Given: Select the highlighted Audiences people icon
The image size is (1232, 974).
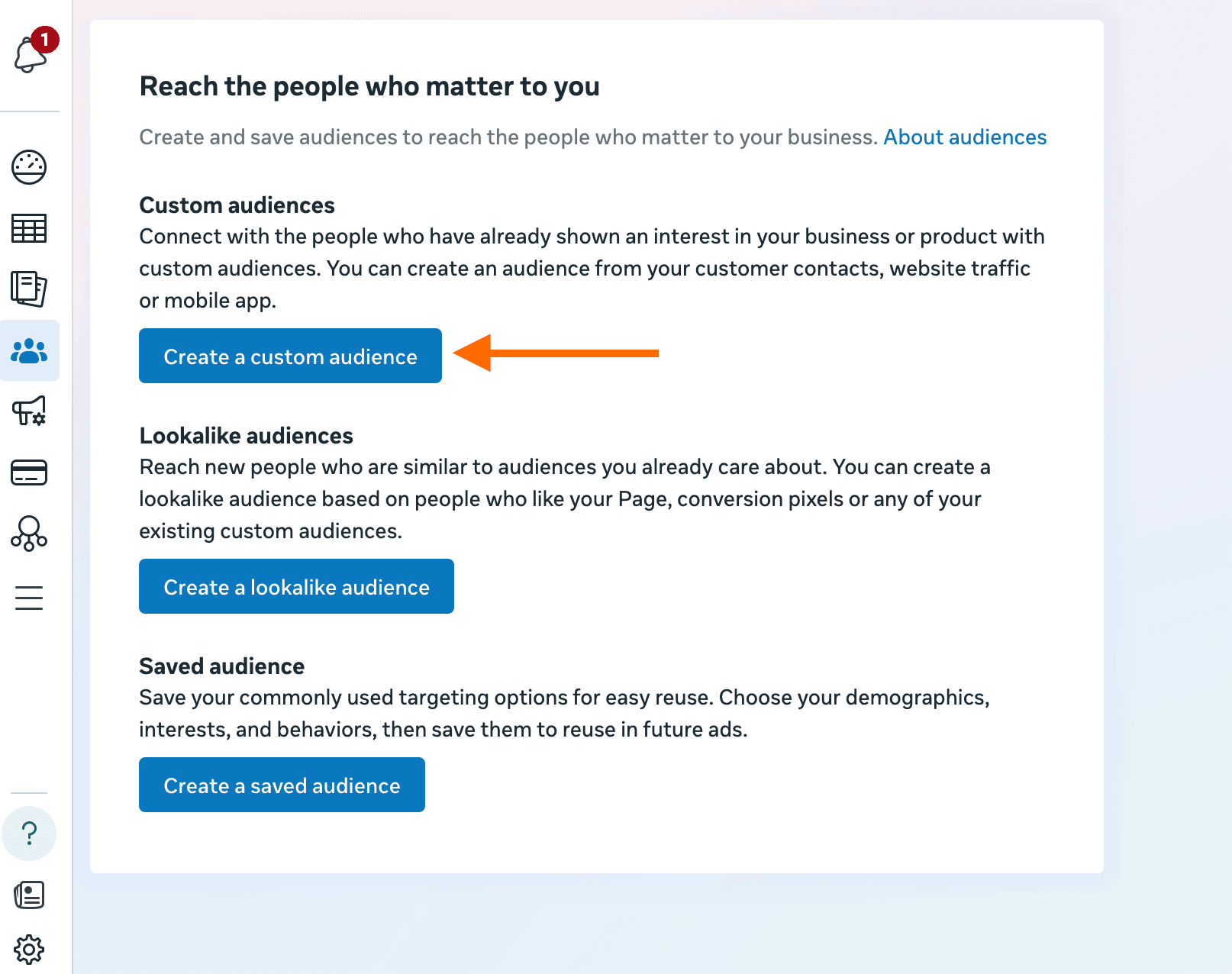Looking at the screenshot, I should click(29, 351).
